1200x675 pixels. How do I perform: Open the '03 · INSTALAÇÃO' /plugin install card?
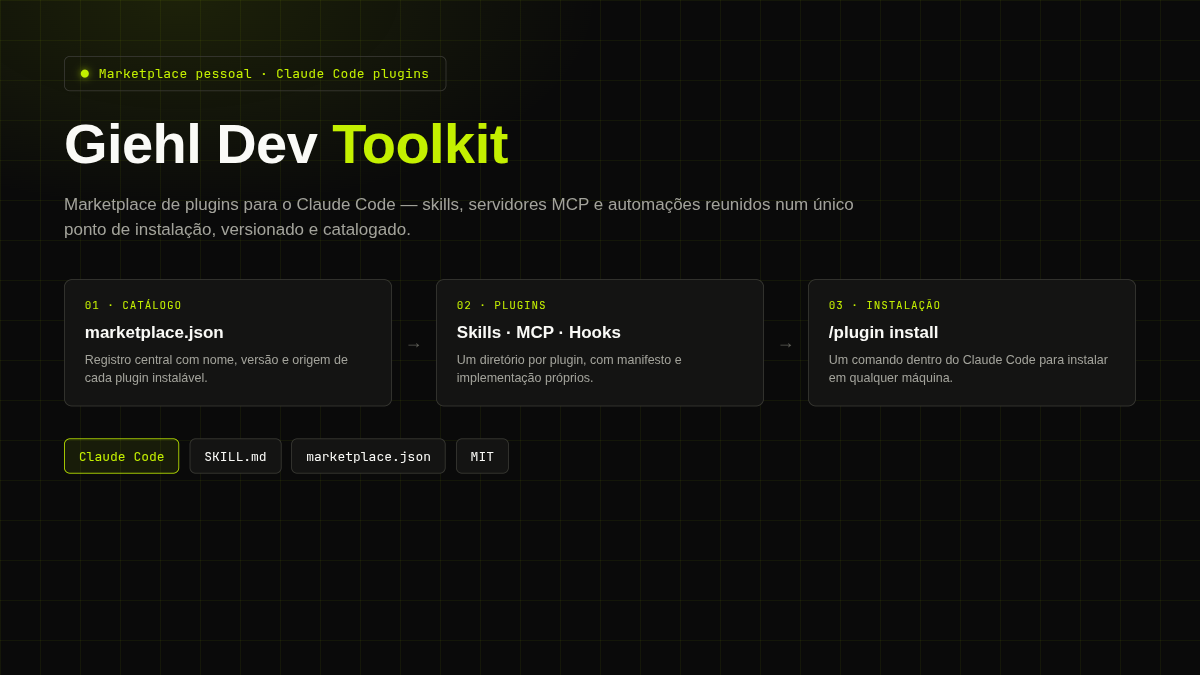[x=972, y=343]
